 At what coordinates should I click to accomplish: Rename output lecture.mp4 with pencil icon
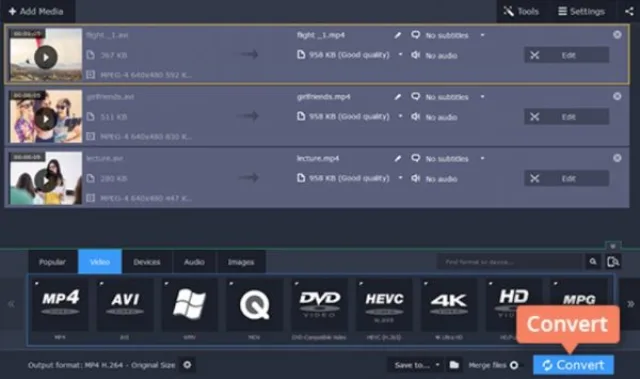(x=398, y=159)
